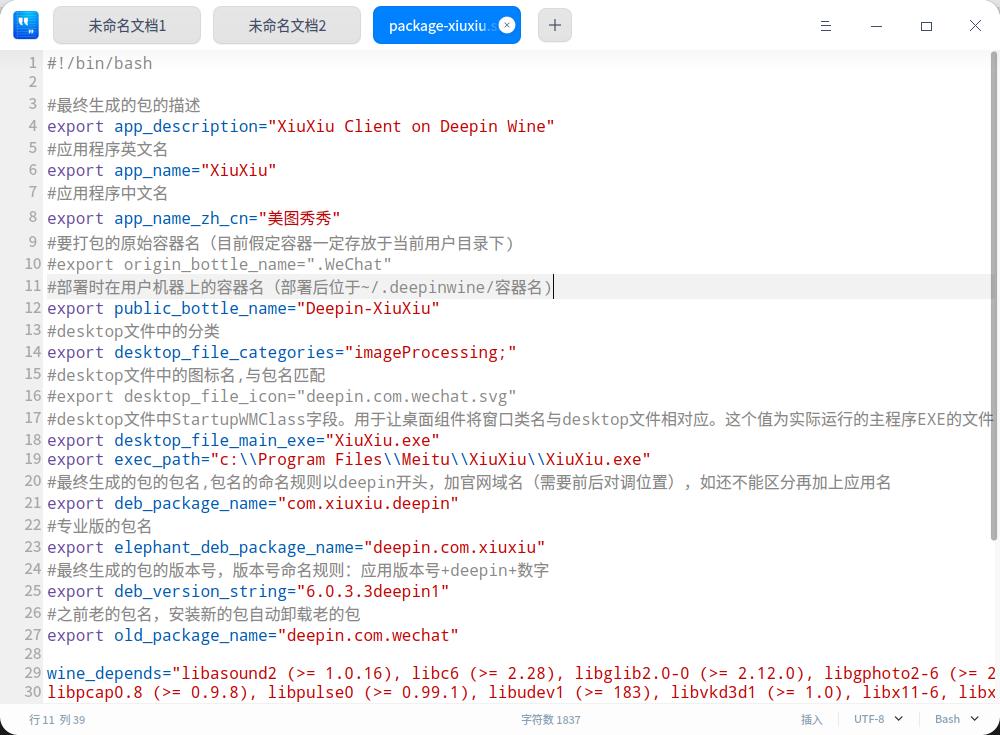Click comment #desktop文件中的分类 on line 13
This screenshot has height=735, width=1000.
click(x=133, y=331)
